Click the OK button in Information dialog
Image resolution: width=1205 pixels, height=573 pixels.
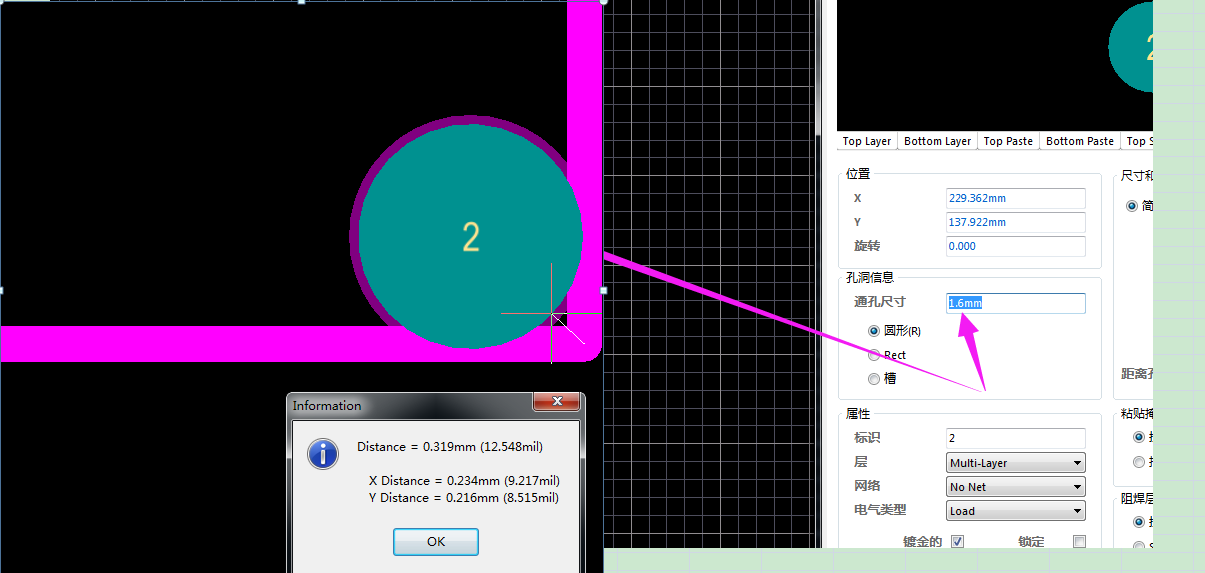(x=435, y=541)
